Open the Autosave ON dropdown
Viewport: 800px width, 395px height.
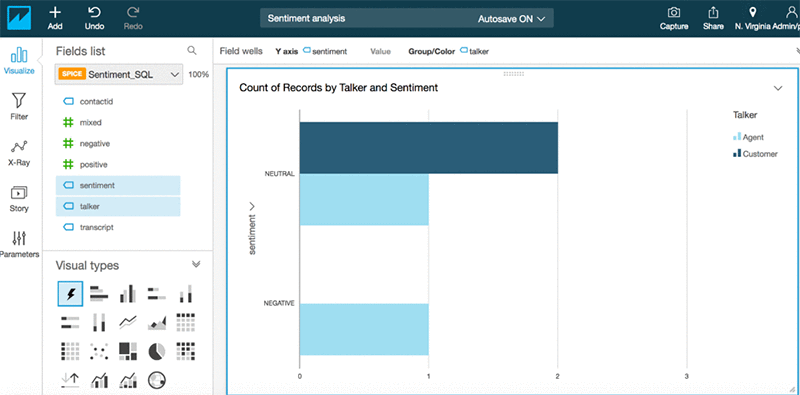pos(512,19)
